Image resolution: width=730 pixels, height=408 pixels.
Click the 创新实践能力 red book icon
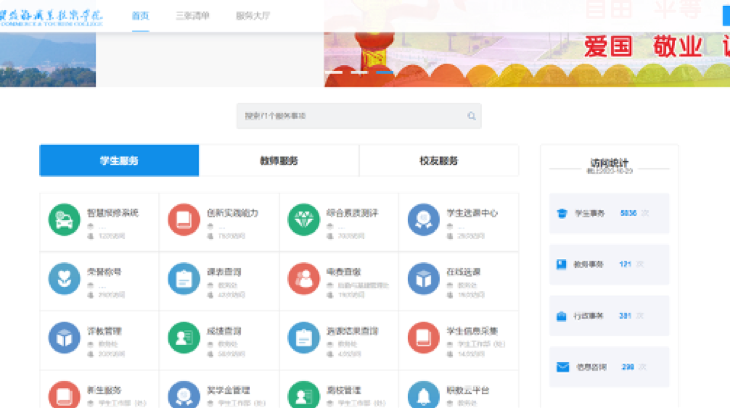[184, 220]
